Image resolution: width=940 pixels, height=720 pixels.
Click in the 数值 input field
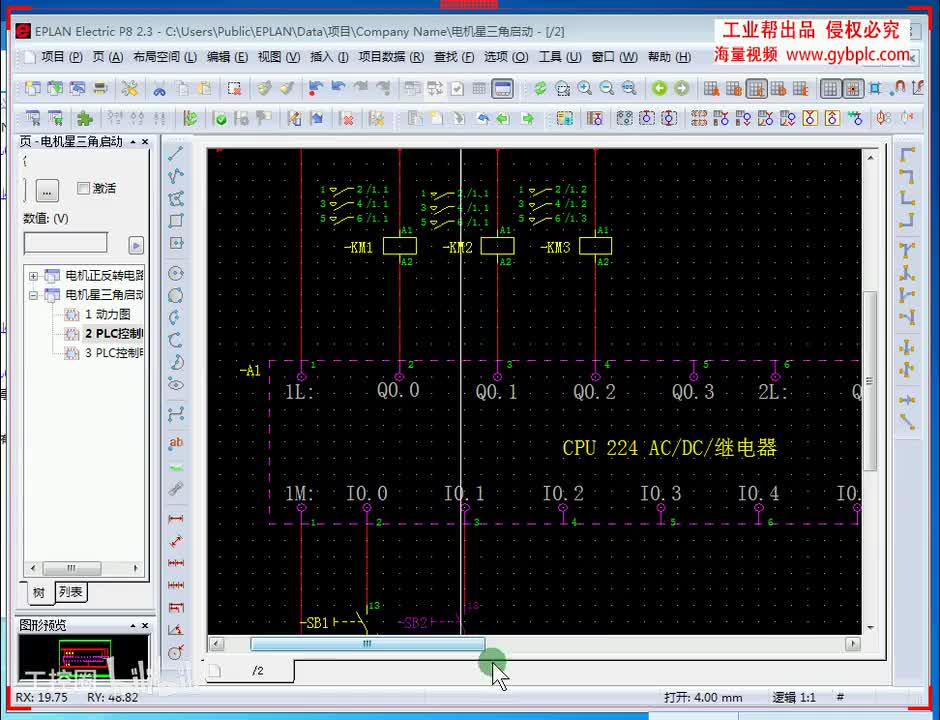pos(65,243)
